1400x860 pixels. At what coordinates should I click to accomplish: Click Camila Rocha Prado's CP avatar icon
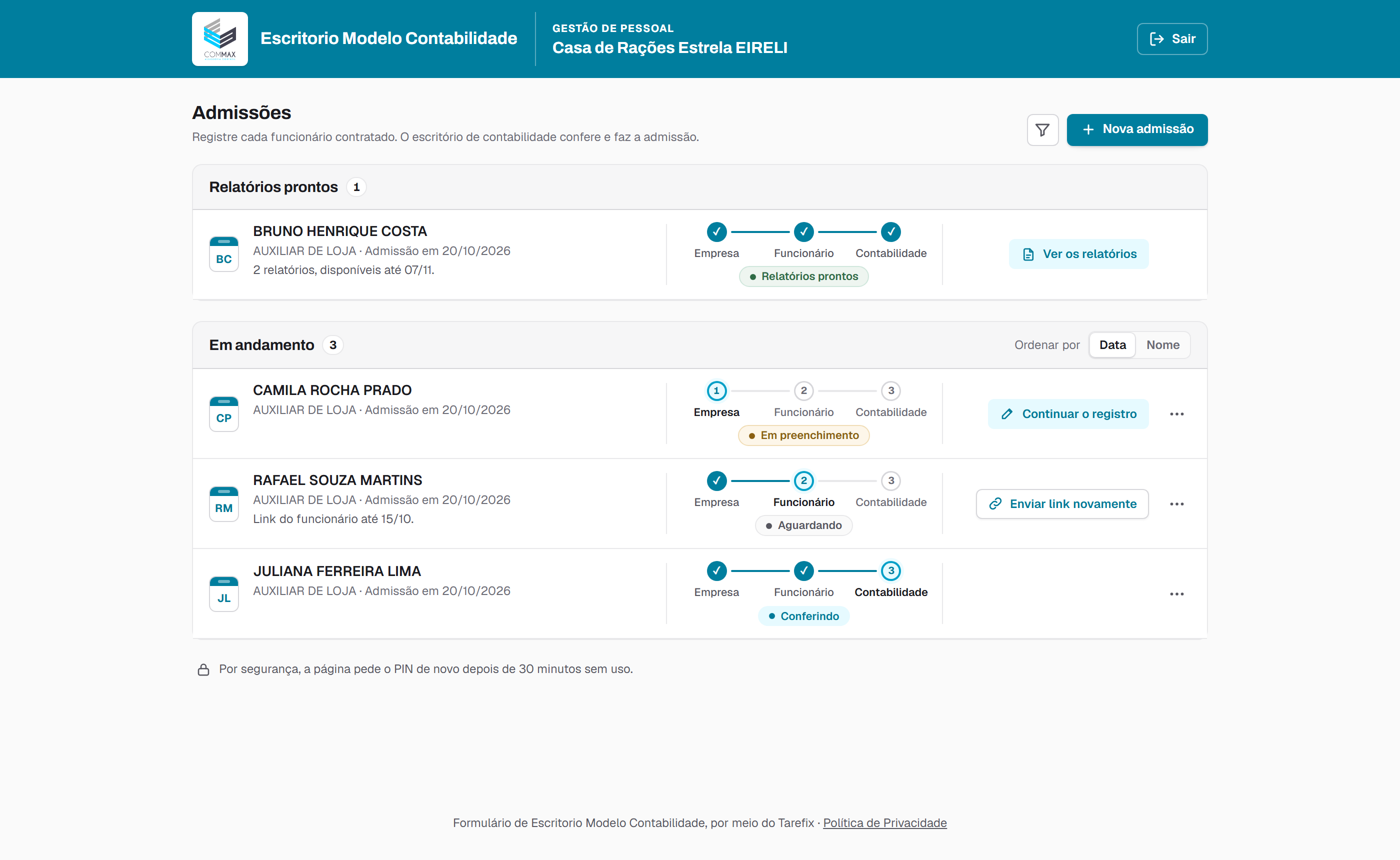(x=224, y=413)
